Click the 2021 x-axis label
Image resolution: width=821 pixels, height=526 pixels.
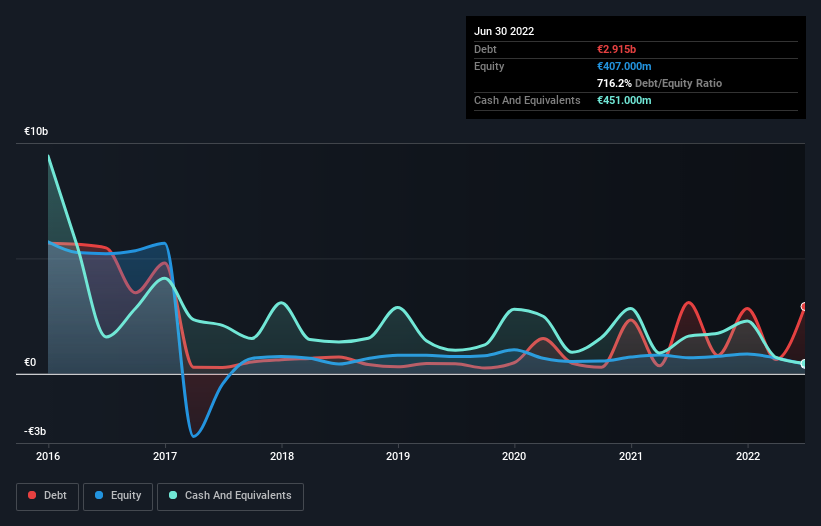click(631, 456)
